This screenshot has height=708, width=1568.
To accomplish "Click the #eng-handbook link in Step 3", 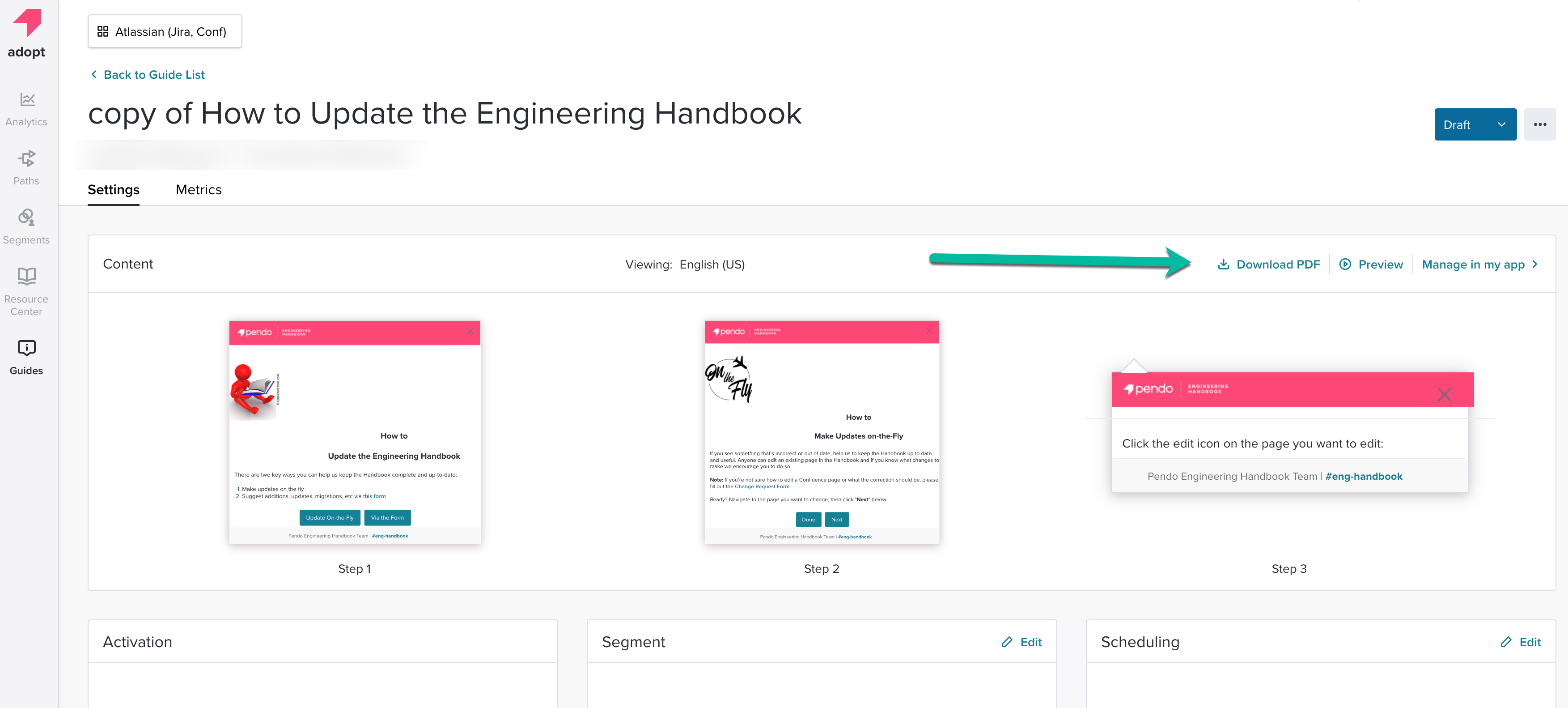I will point(1364,477).
